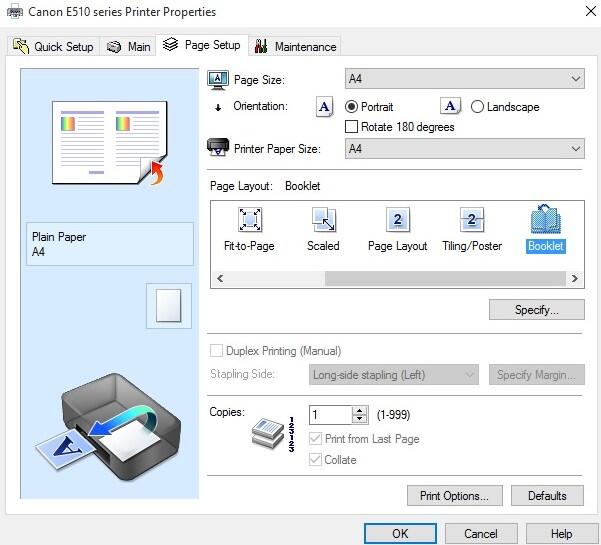Click the Copies number input field
601x545 pixels.
330,415
